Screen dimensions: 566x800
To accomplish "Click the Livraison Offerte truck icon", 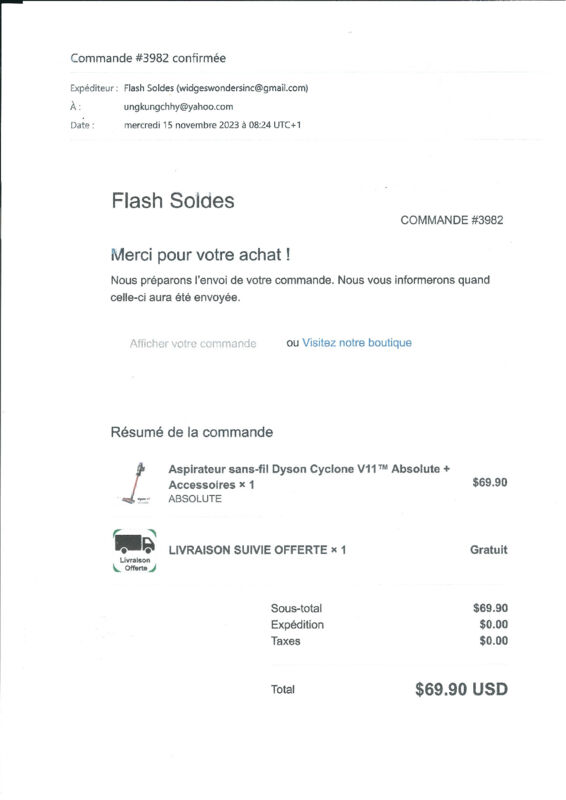I will [135, 551].
